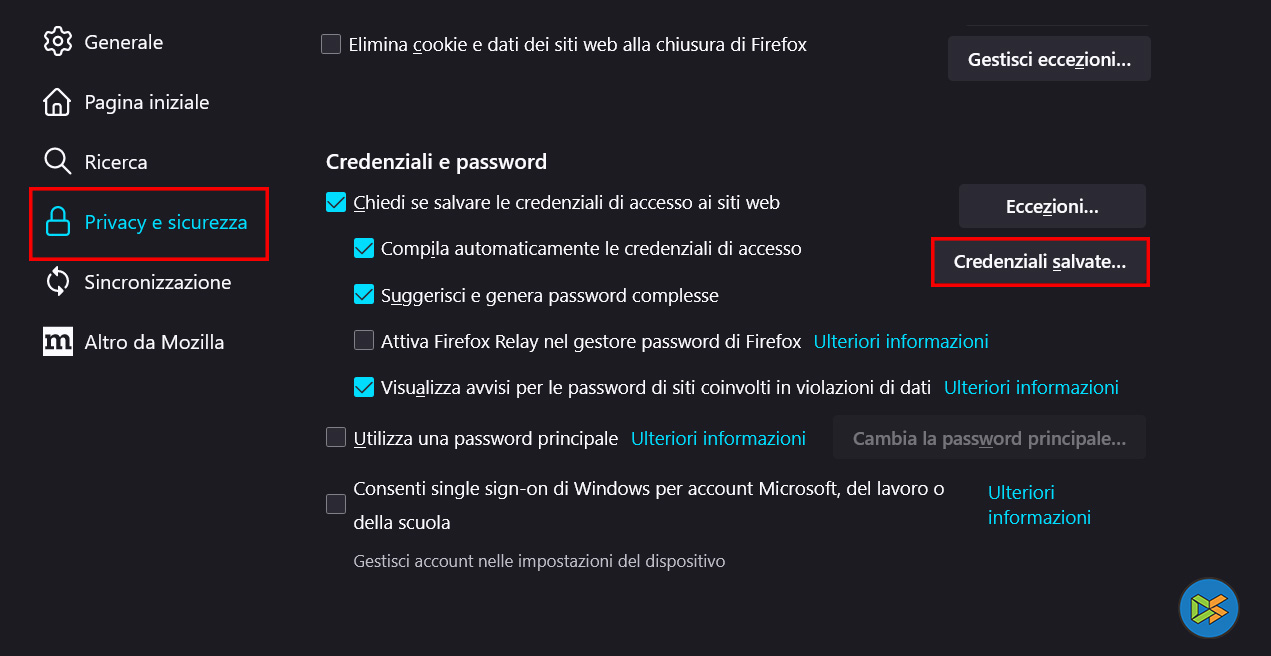Click the round blue-orange logo badge
This screenshot has width=1271, height=656.
click(x=1208, y=607)
